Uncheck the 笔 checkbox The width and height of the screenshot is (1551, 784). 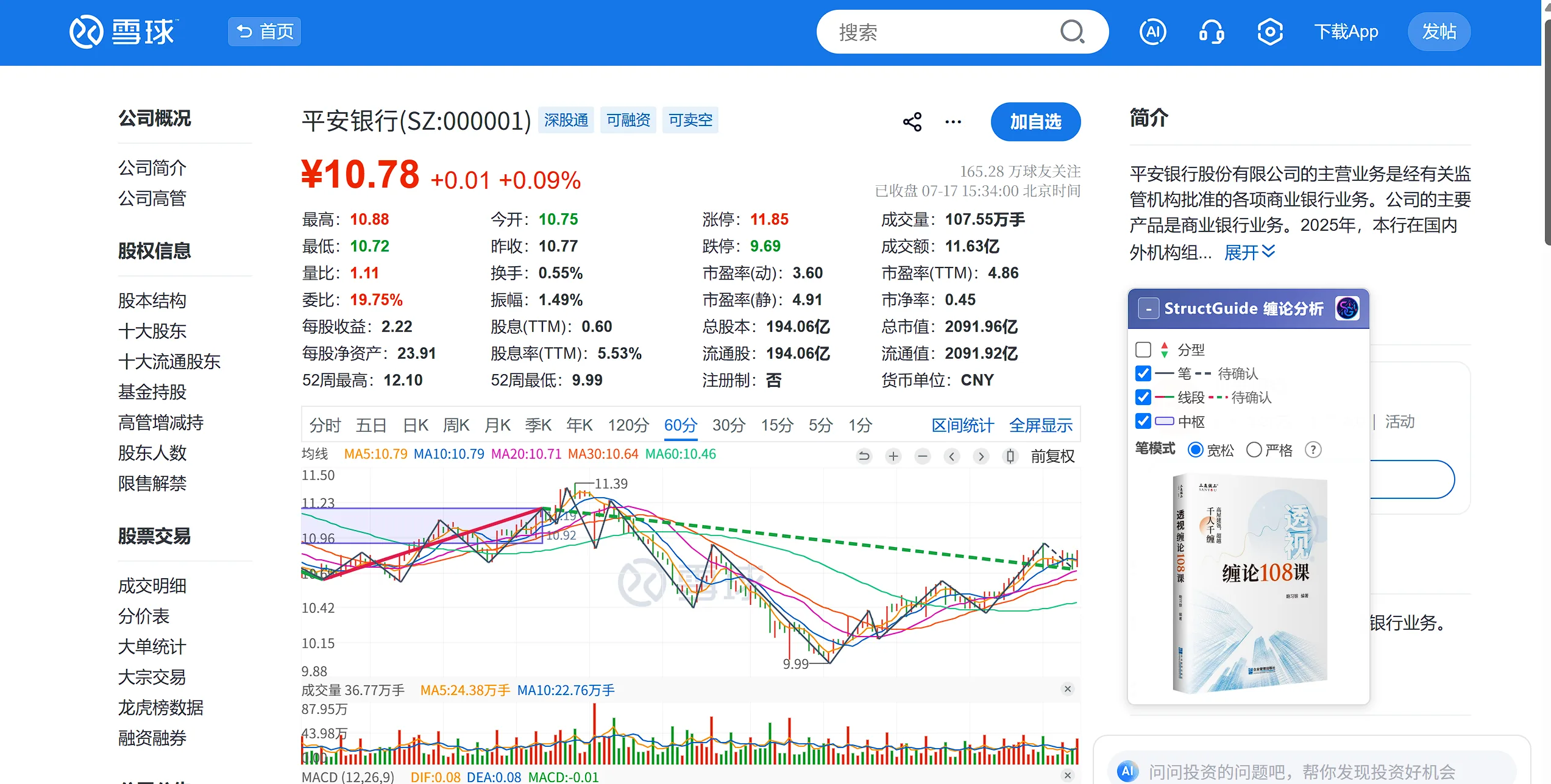(x=1143, y=373)
